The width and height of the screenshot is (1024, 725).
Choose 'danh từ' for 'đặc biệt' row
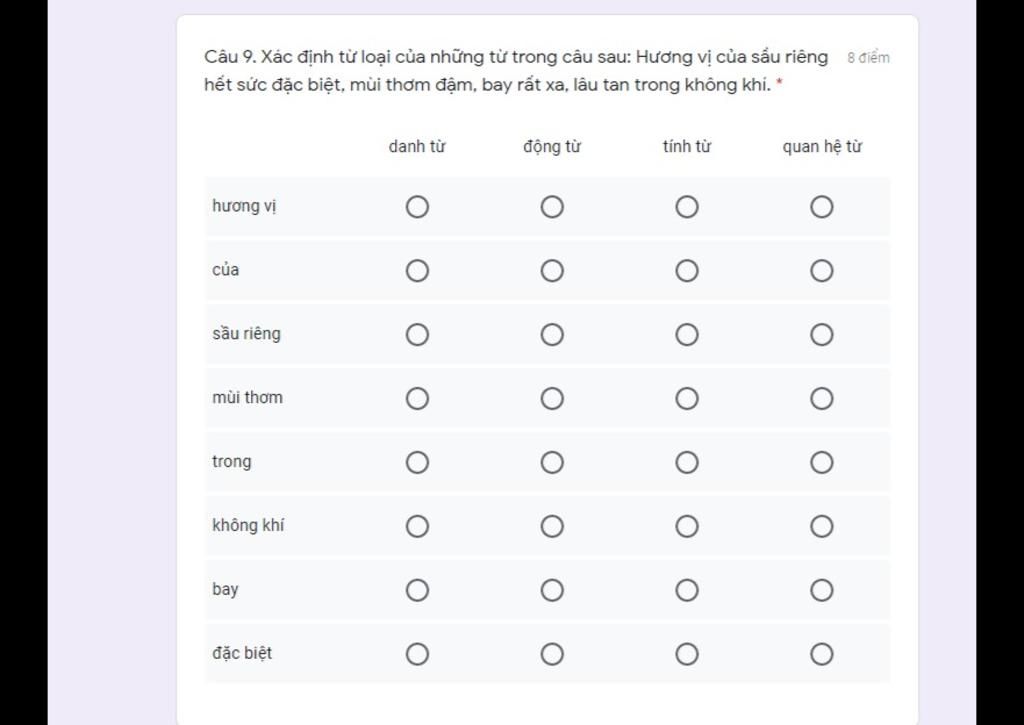(x=417, y=654)
